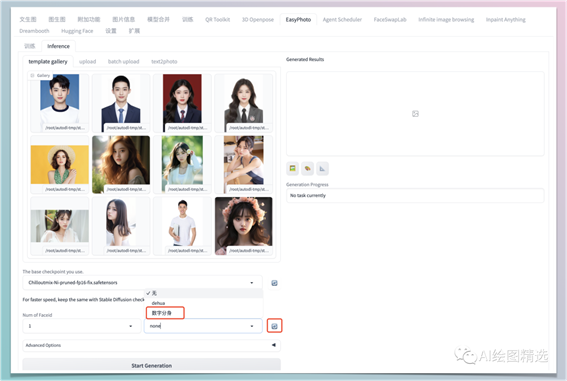Select the boy with blue background template
The width and height of the screenshot is (567, 381).
point(60,103)
